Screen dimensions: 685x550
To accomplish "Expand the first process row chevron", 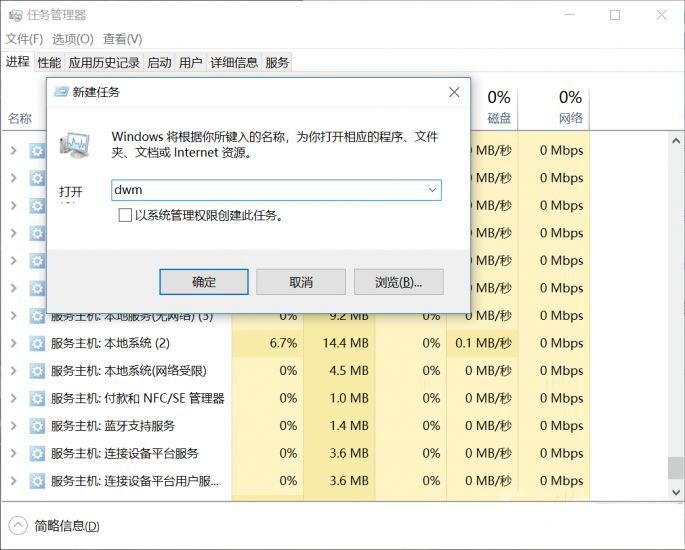I will [14, 151].
